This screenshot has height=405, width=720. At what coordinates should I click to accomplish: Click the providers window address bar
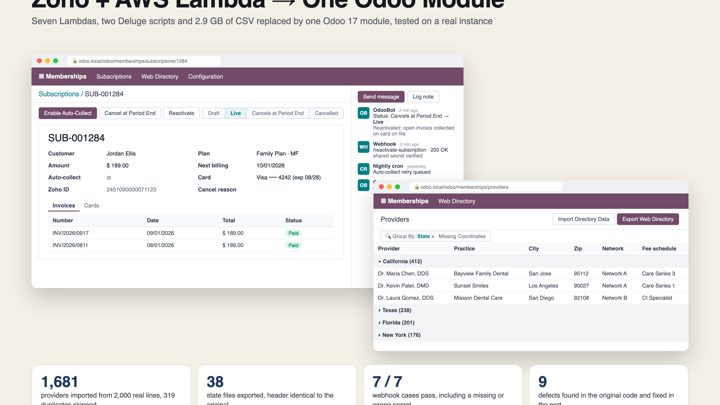[486, 187]
